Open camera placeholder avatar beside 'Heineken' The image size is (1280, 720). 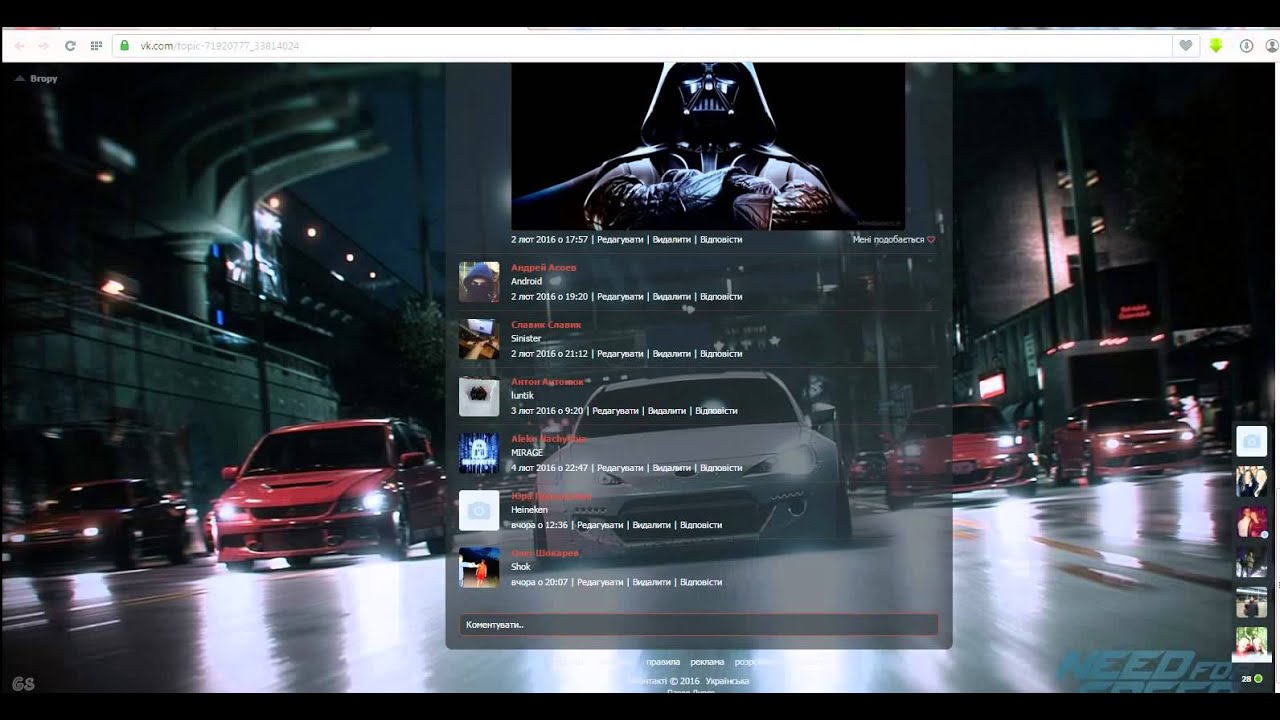(479, 510)
